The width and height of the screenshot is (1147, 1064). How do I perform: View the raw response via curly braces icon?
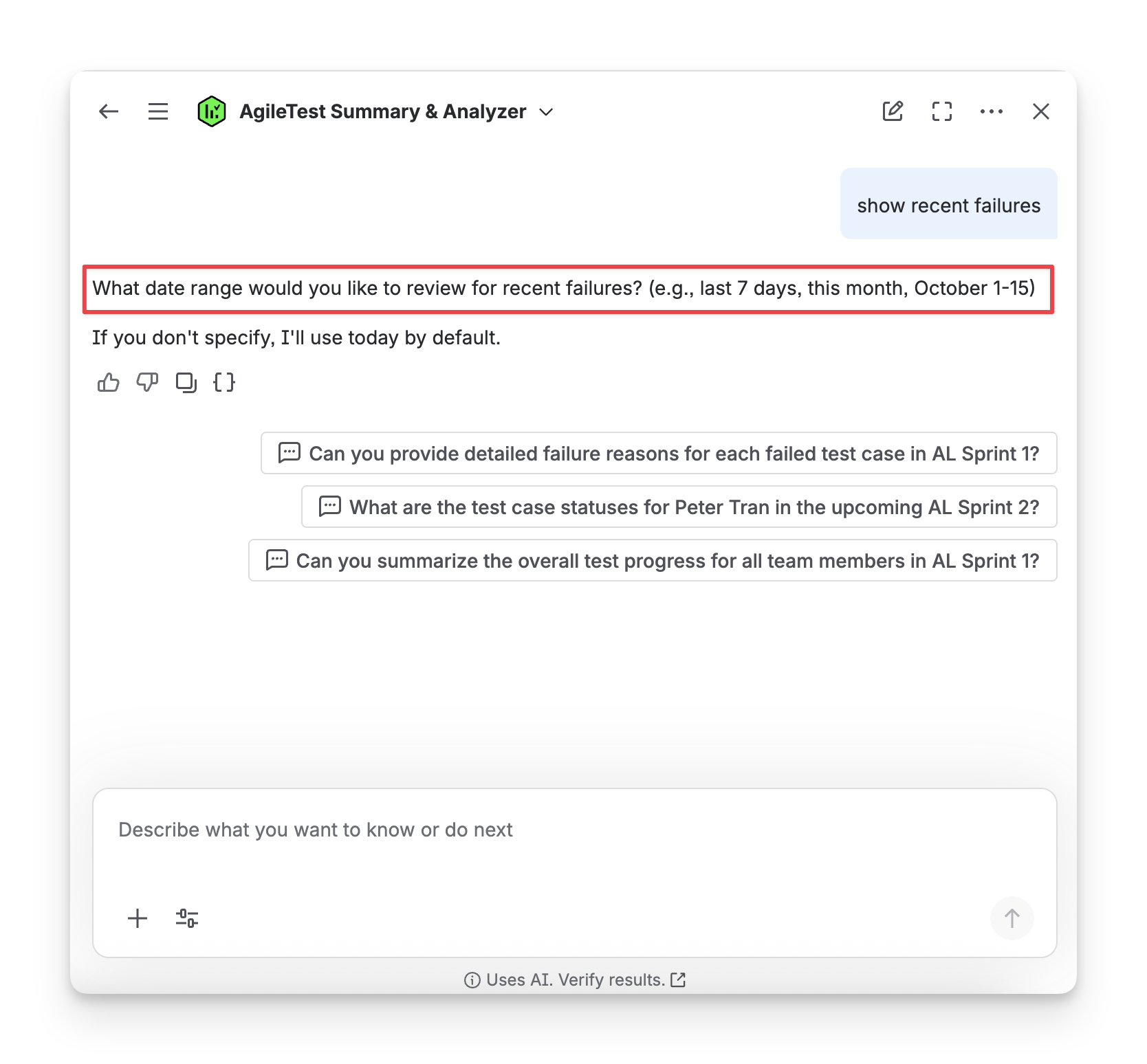pyautogui.click(x=224, y=382)
